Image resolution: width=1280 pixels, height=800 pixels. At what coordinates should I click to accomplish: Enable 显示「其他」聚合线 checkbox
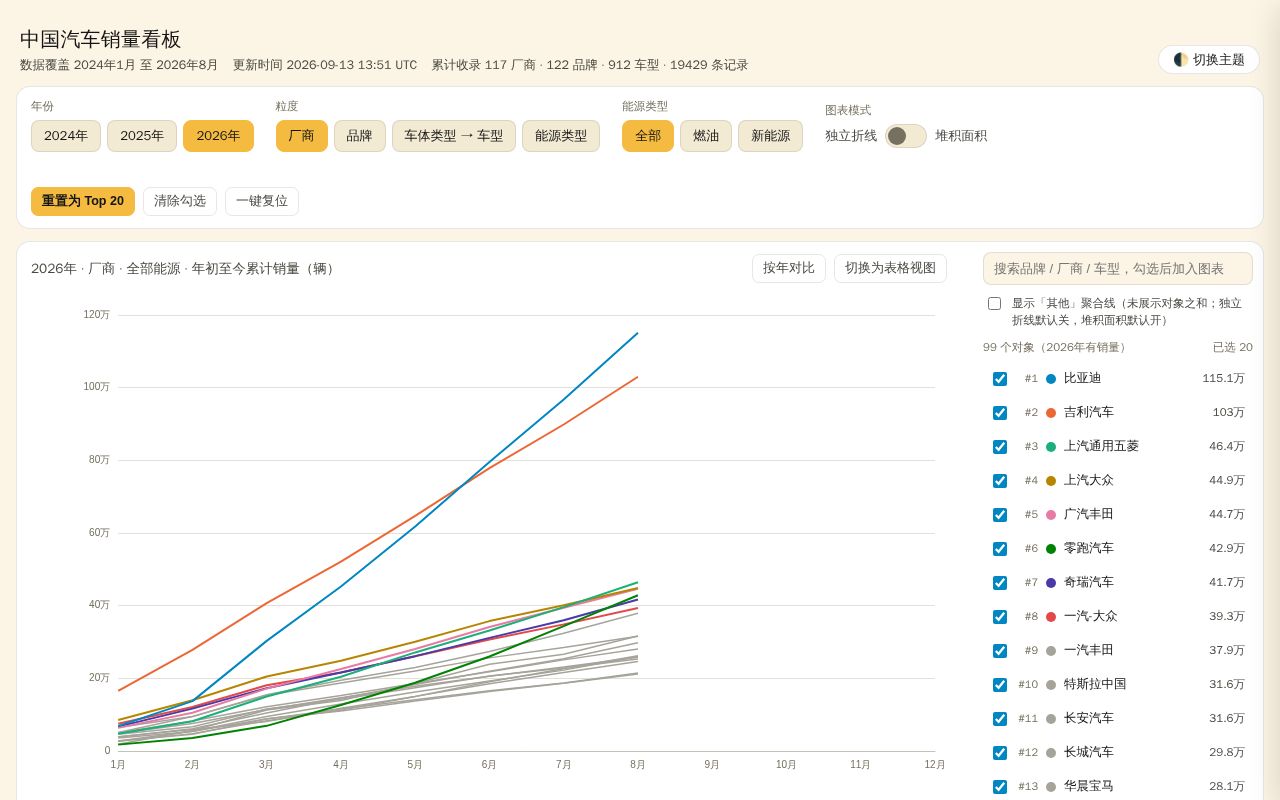[994, 304]
